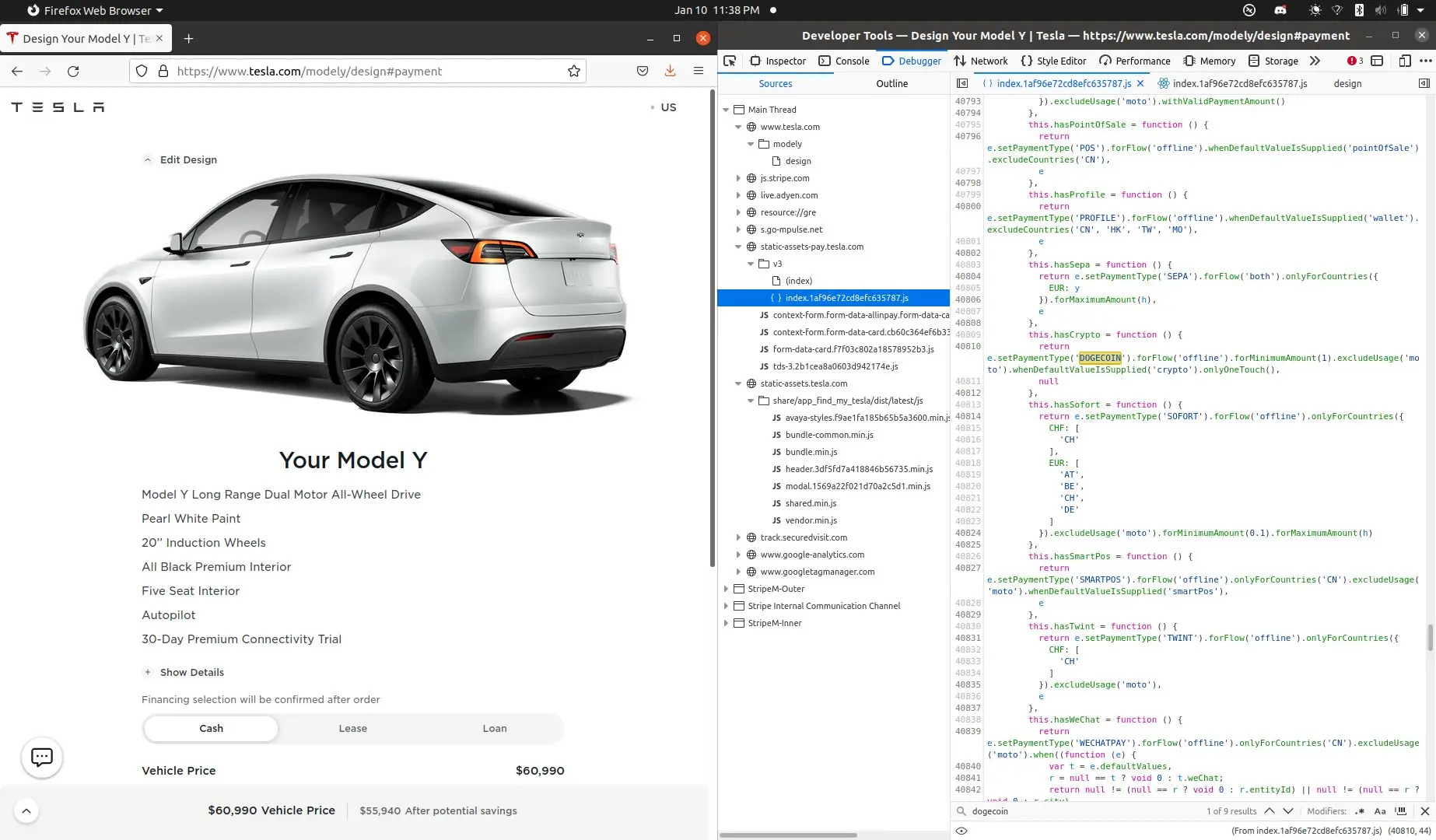
Task: Go to next search result arrow
Action: [1288, 810]
